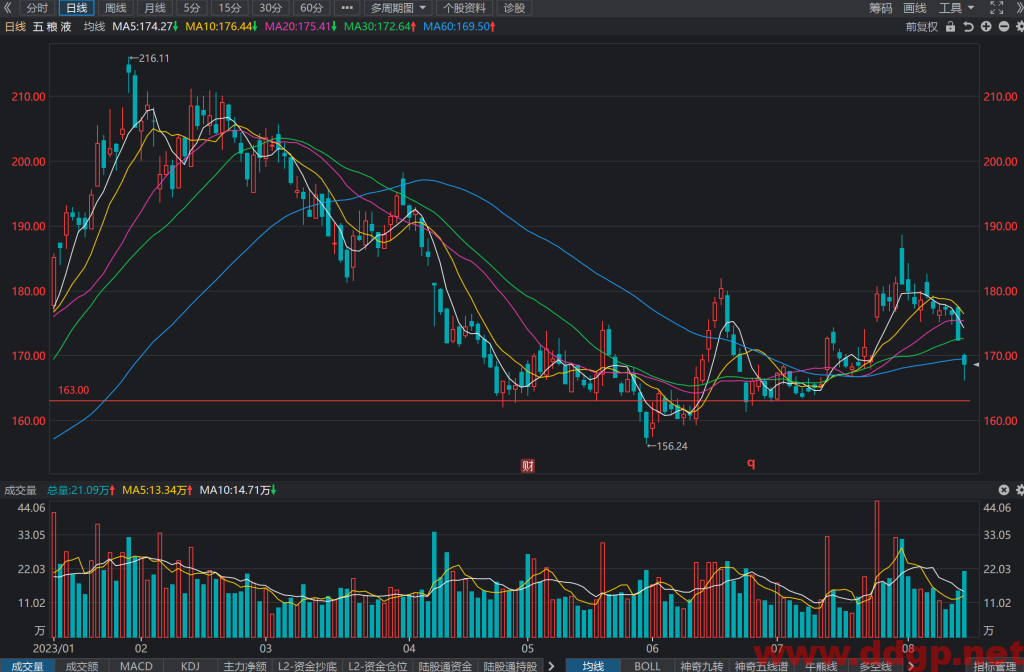
Task: Close the volume indicator panel
Action: click(1004, 490)
